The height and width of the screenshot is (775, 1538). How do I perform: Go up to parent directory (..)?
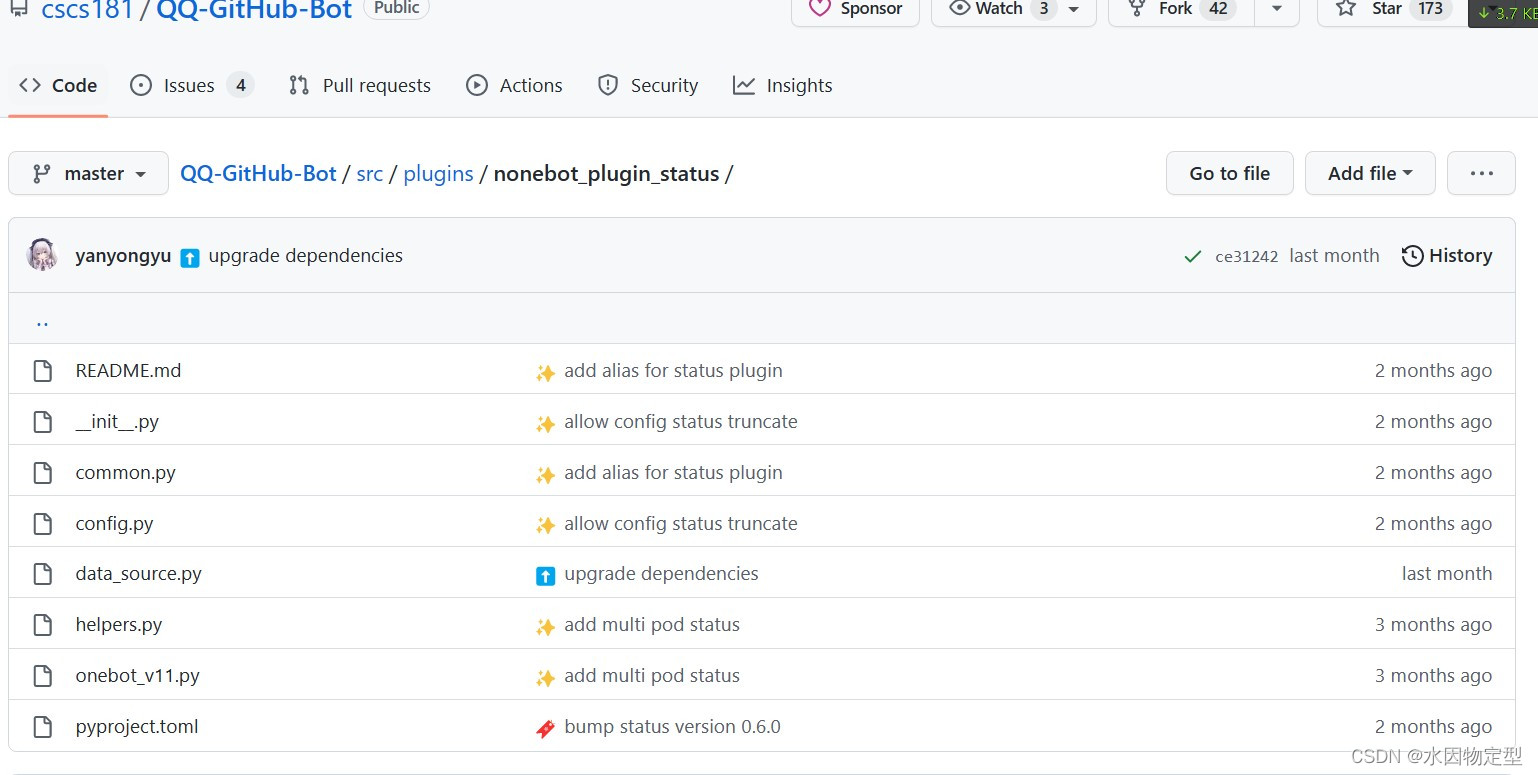point(42,322)
